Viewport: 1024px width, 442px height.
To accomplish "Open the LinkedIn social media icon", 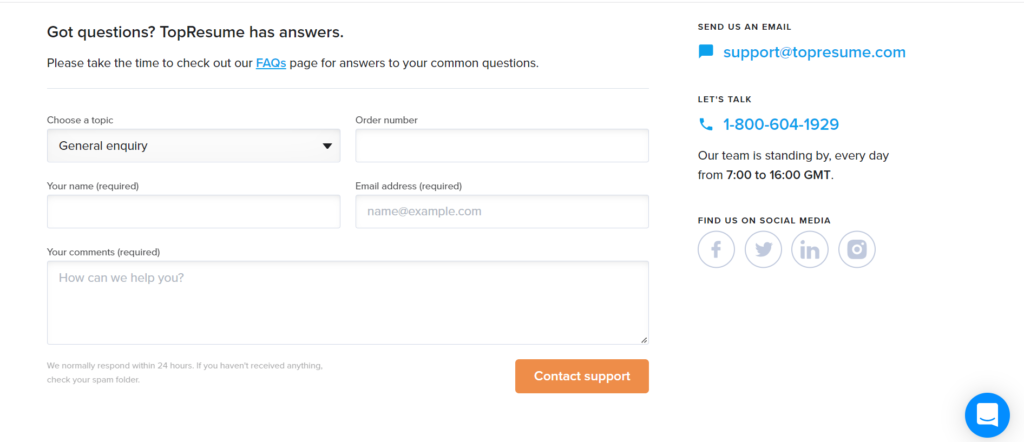I will [x=810, y=249].
